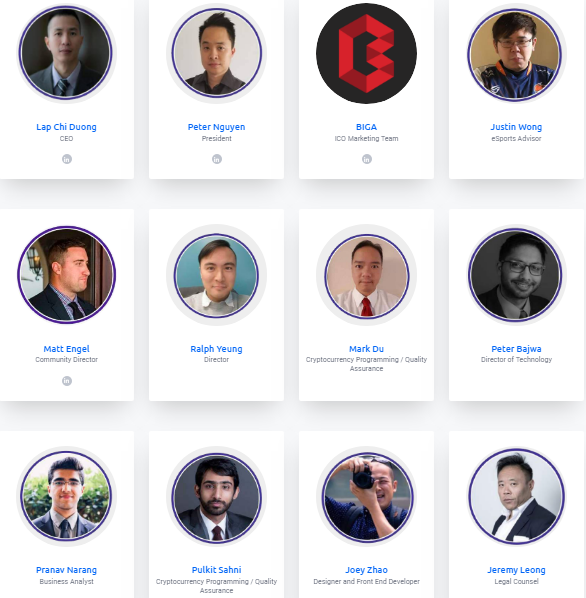Click Lap Chi Duong's profile photo
Viewport: 586px width, 598px height.
pos(66,53)
